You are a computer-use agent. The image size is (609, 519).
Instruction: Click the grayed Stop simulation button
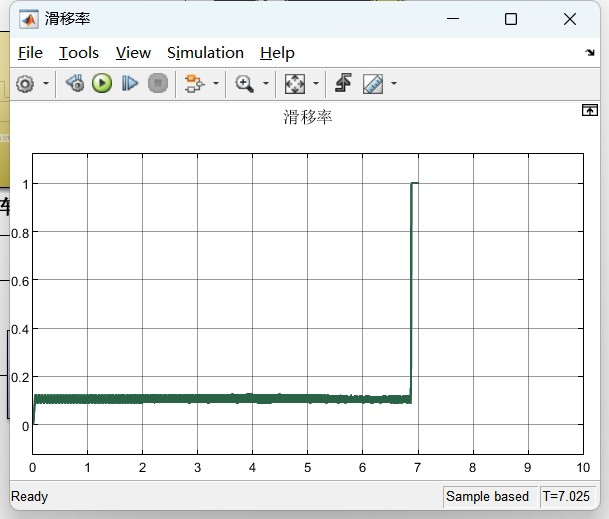(x=158, y=84)
